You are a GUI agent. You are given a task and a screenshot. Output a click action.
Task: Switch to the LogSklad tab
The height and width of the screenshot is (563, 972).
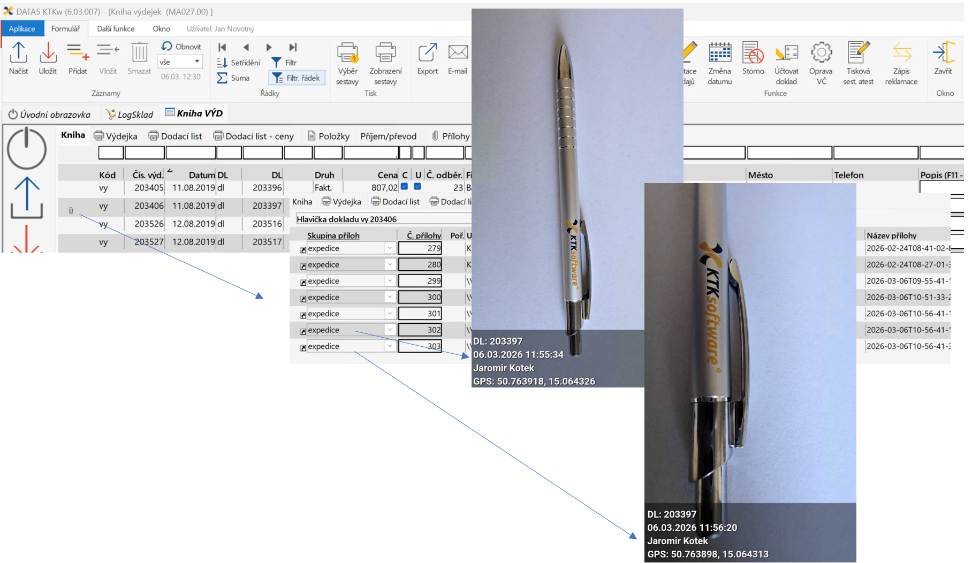coord(132,114)
